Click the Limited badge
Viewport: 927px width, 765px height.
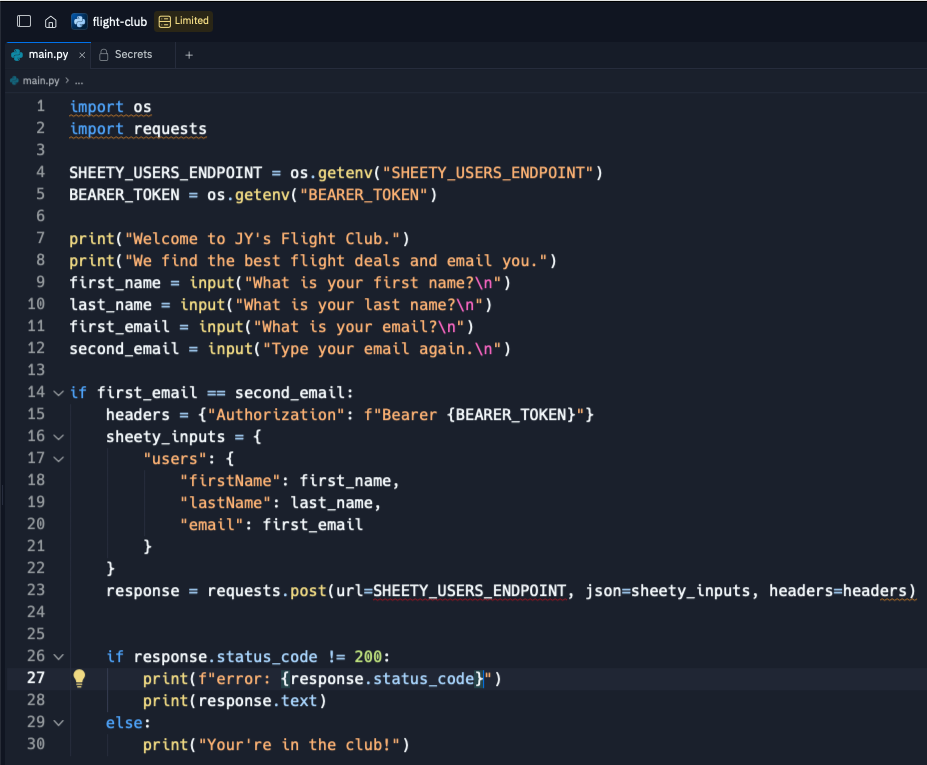click(184, 21)
